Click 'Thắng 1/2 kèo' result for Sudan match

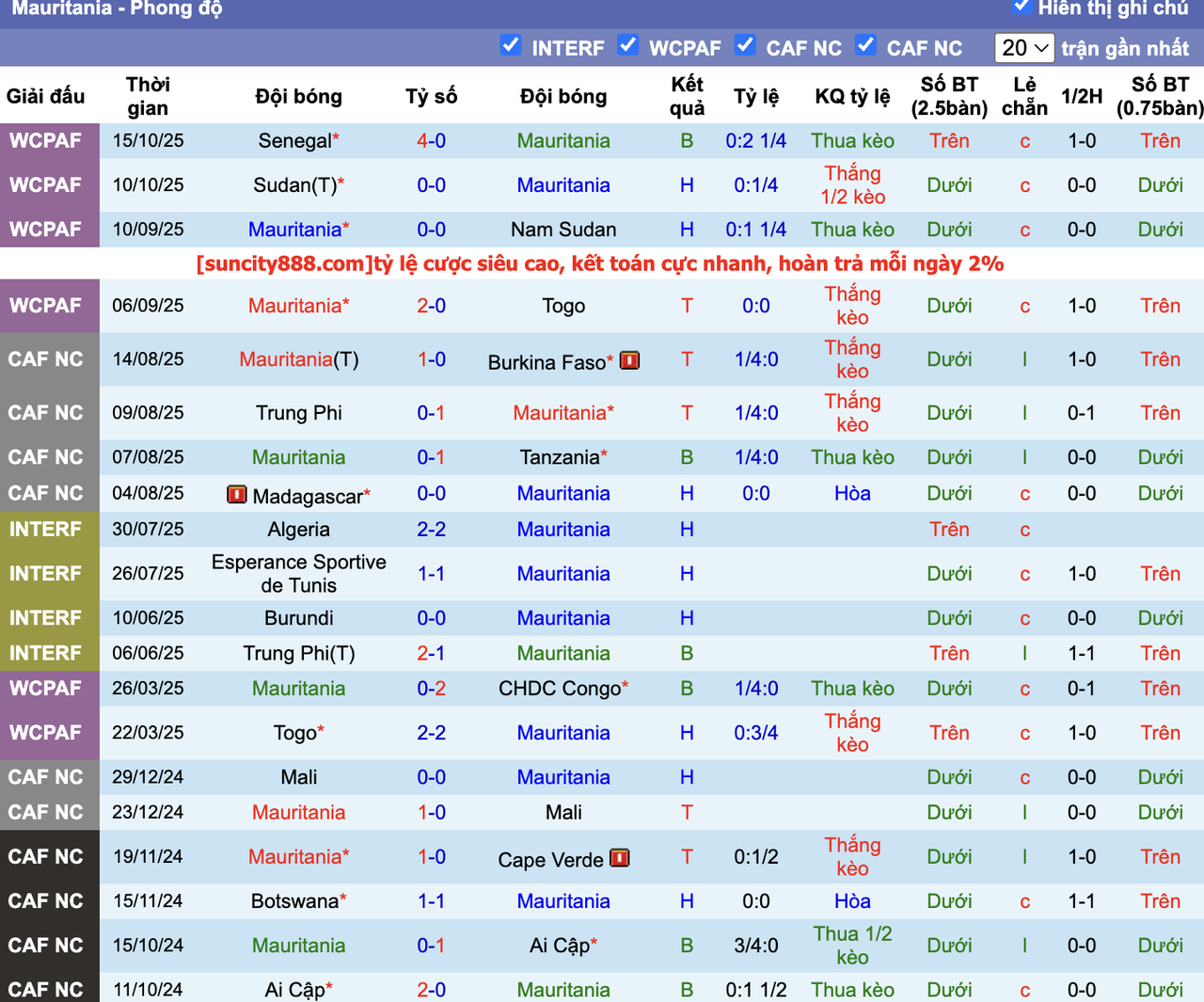tap(852, 185)
